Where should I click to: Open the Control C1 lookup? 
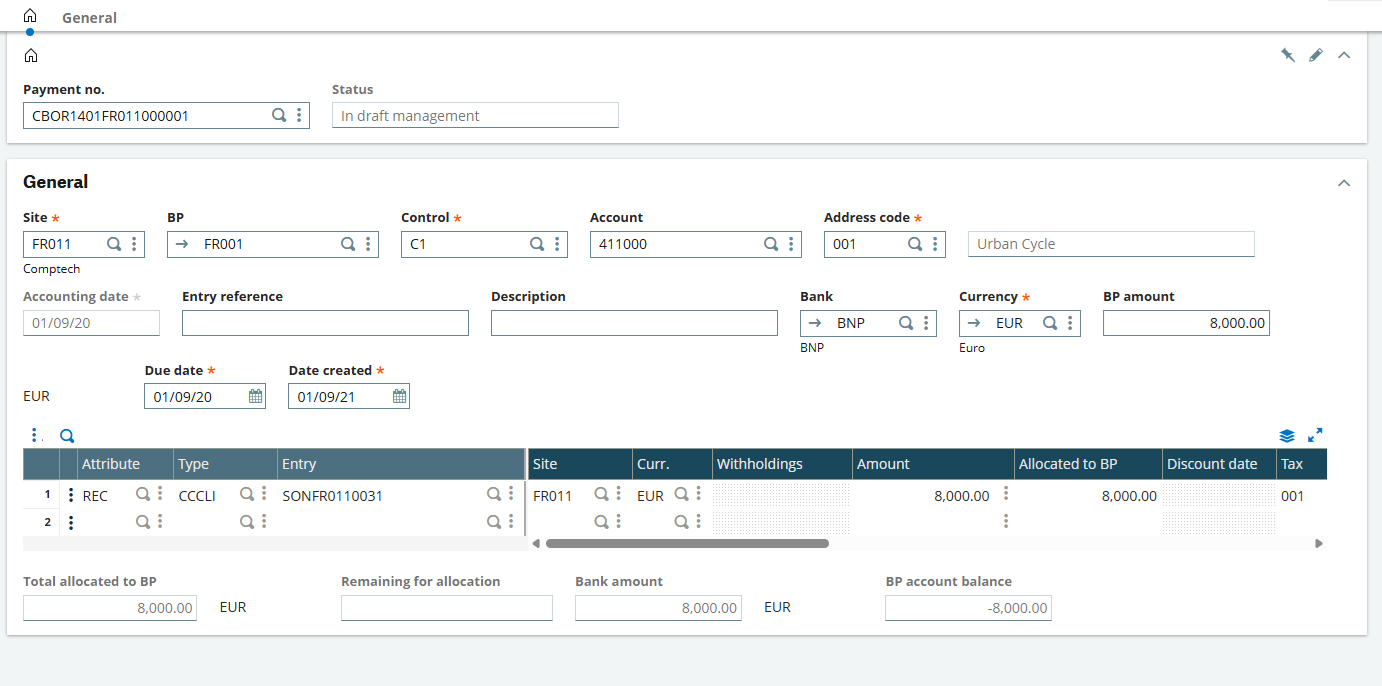[x=537, y=243]
